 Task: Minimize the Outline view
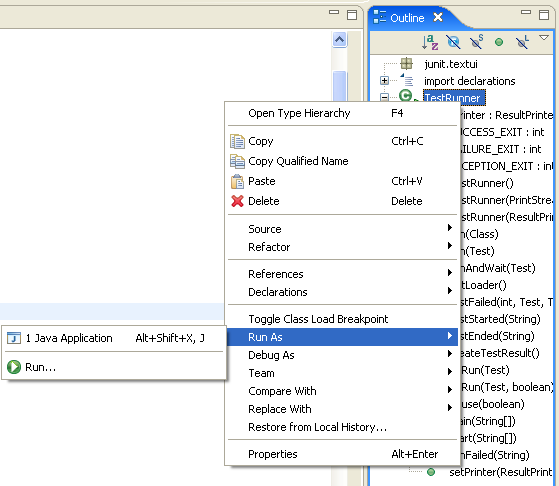pos(525,12)
